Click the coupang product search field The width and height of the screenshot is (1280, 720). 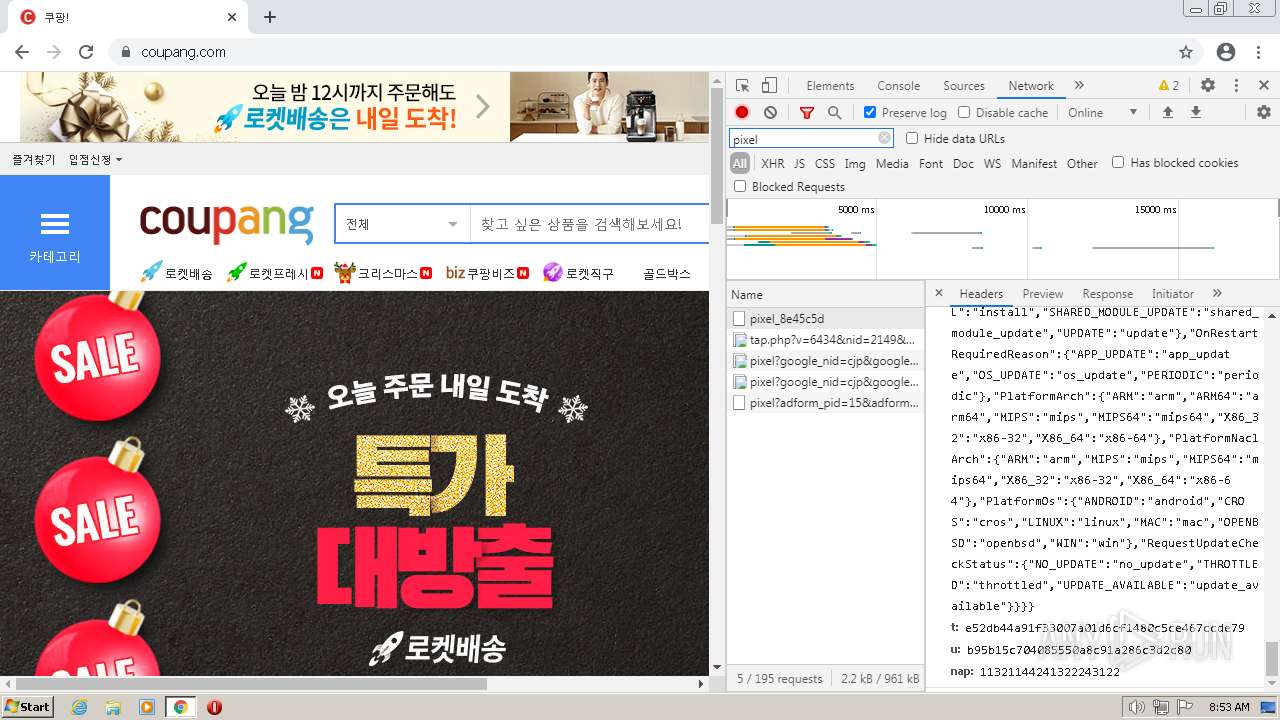[x=590, y=224]
